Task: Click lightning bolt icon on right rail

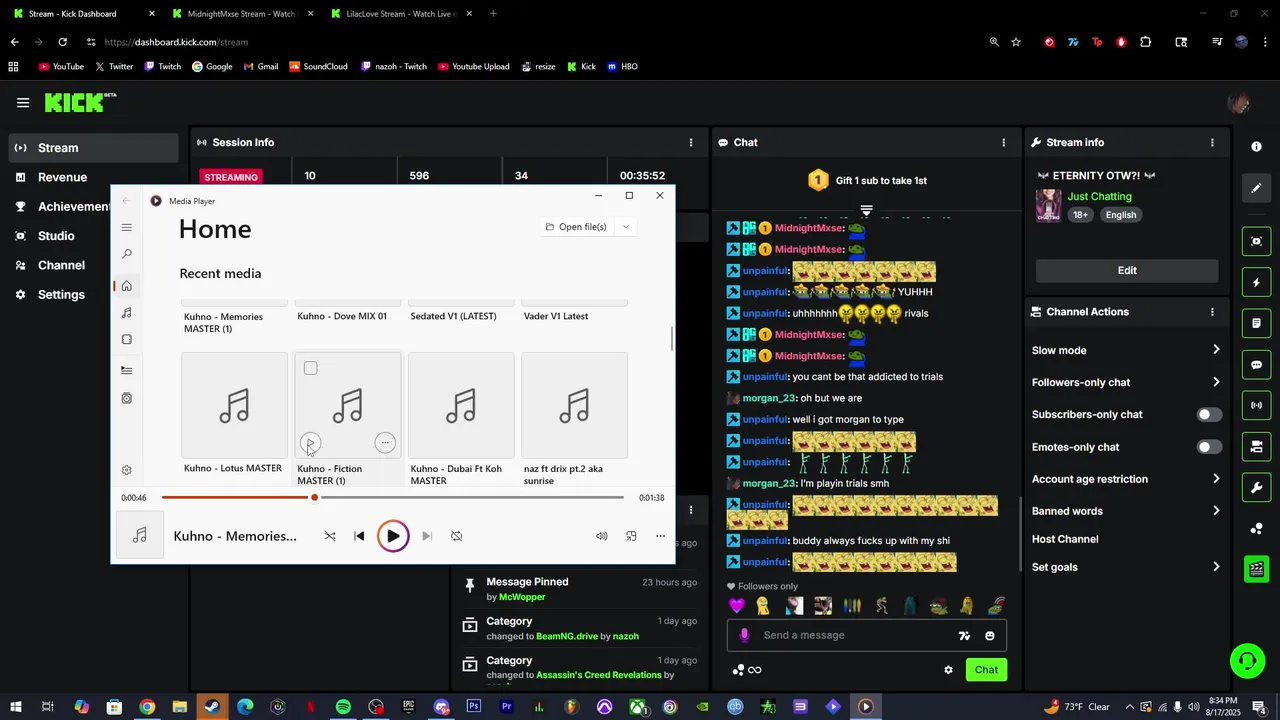Action: point(1257,283)
